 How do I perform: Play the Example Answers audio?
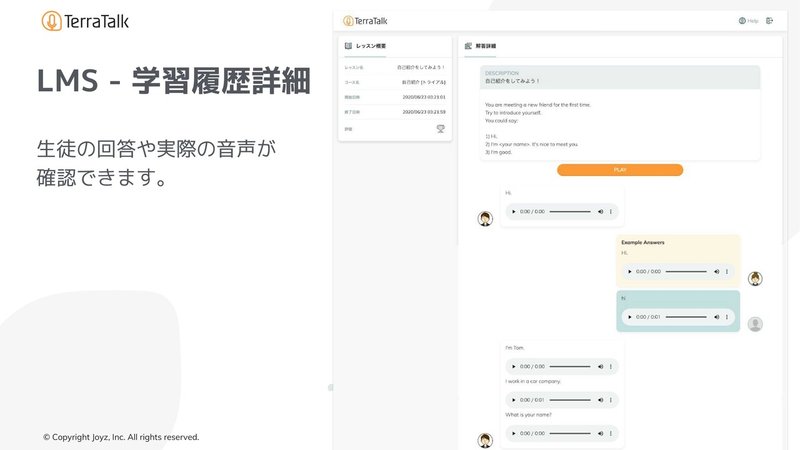(x=630, y=272)
